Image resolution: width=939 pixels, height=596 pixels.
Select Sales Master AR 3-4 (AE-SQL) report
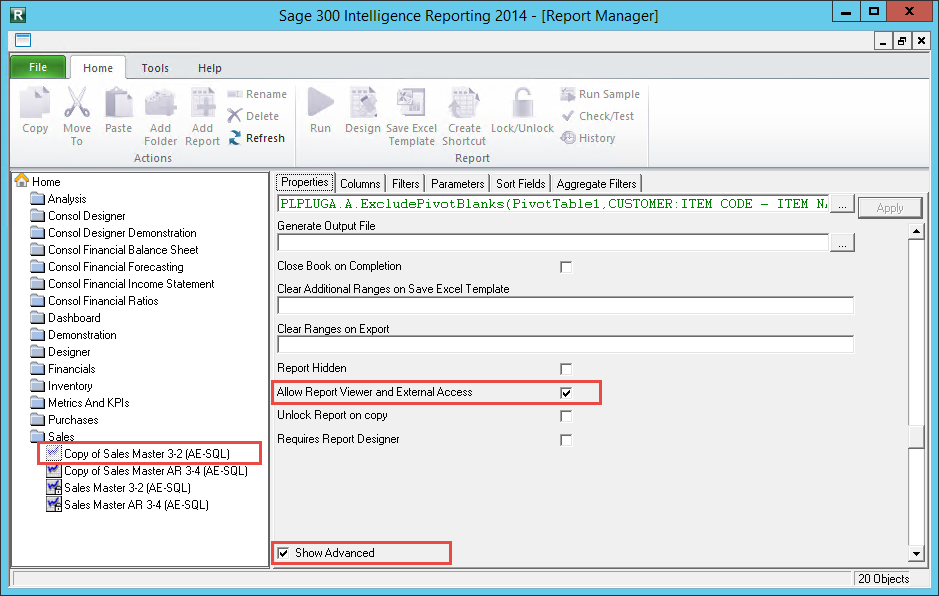[136, 505]
